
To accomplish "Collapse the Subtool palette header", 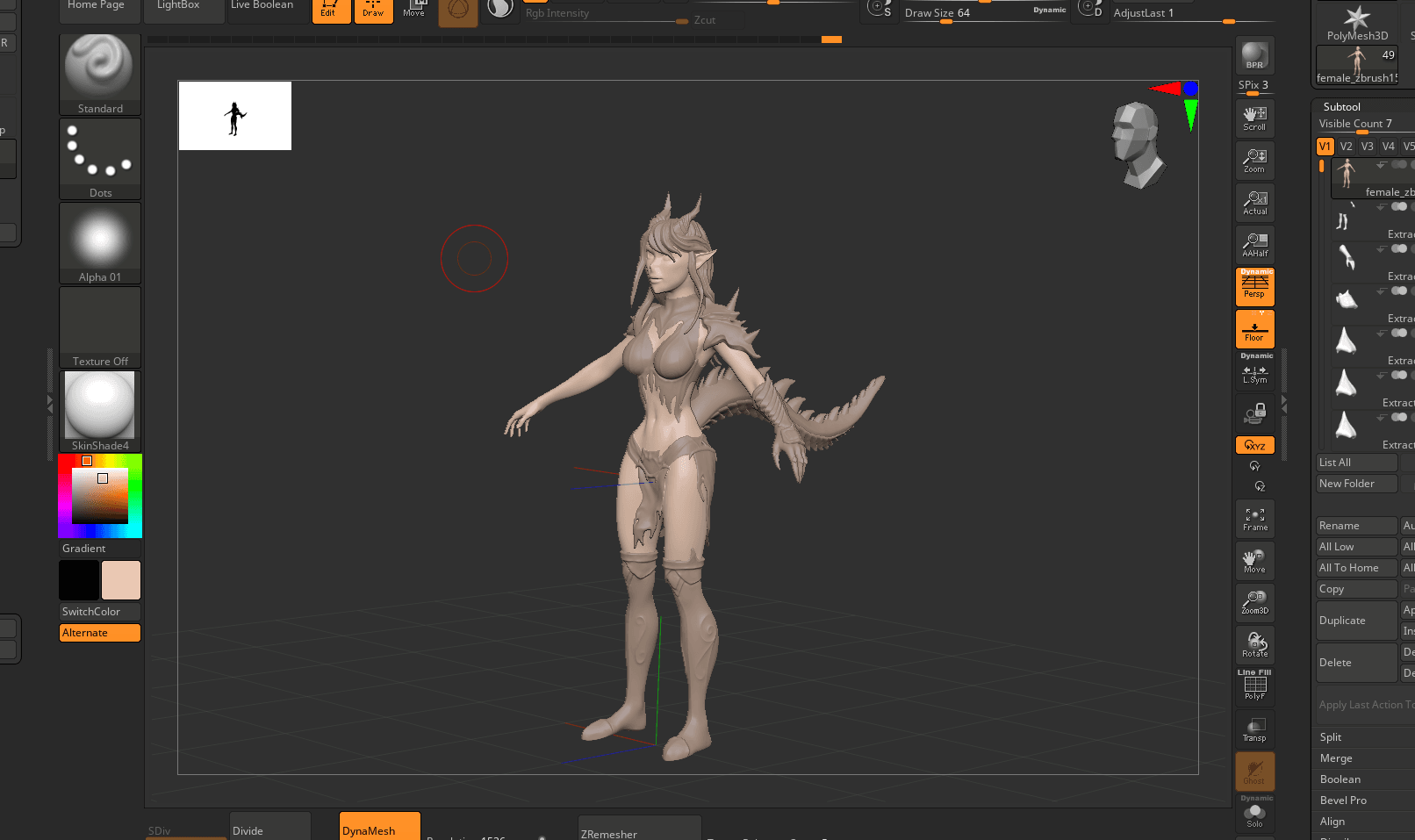I will [x=1341, y=107].
